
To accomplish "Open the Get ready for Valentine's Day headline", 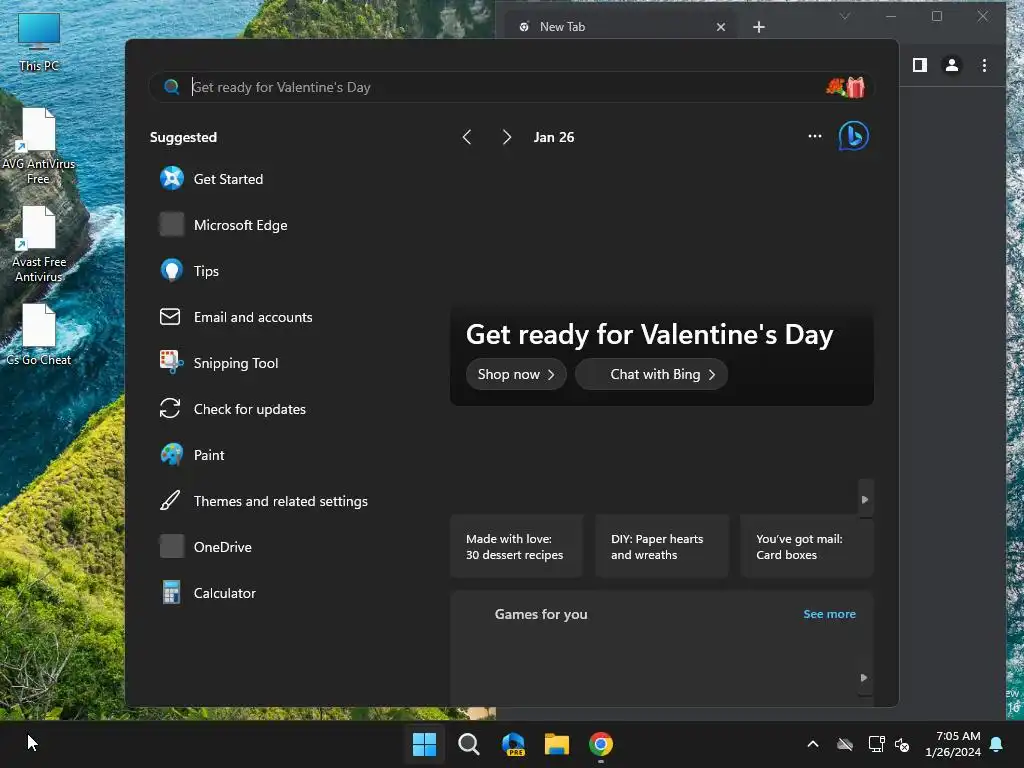I will [649, 334].
